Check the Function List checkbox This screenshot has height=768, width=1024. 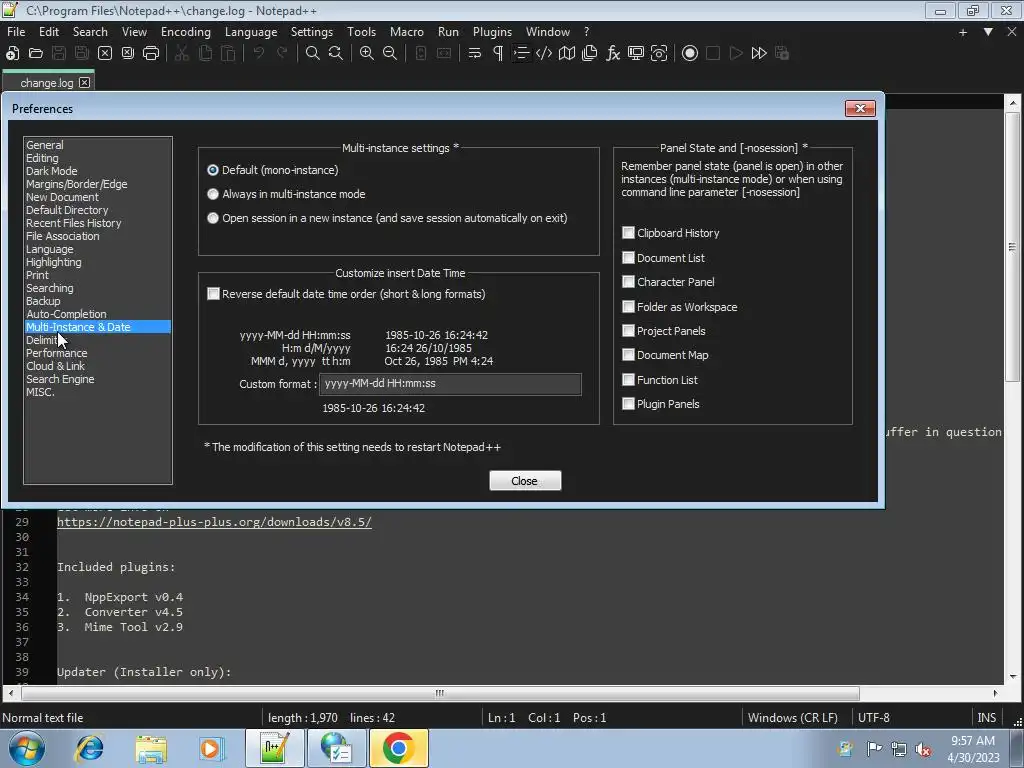(628, 379)
